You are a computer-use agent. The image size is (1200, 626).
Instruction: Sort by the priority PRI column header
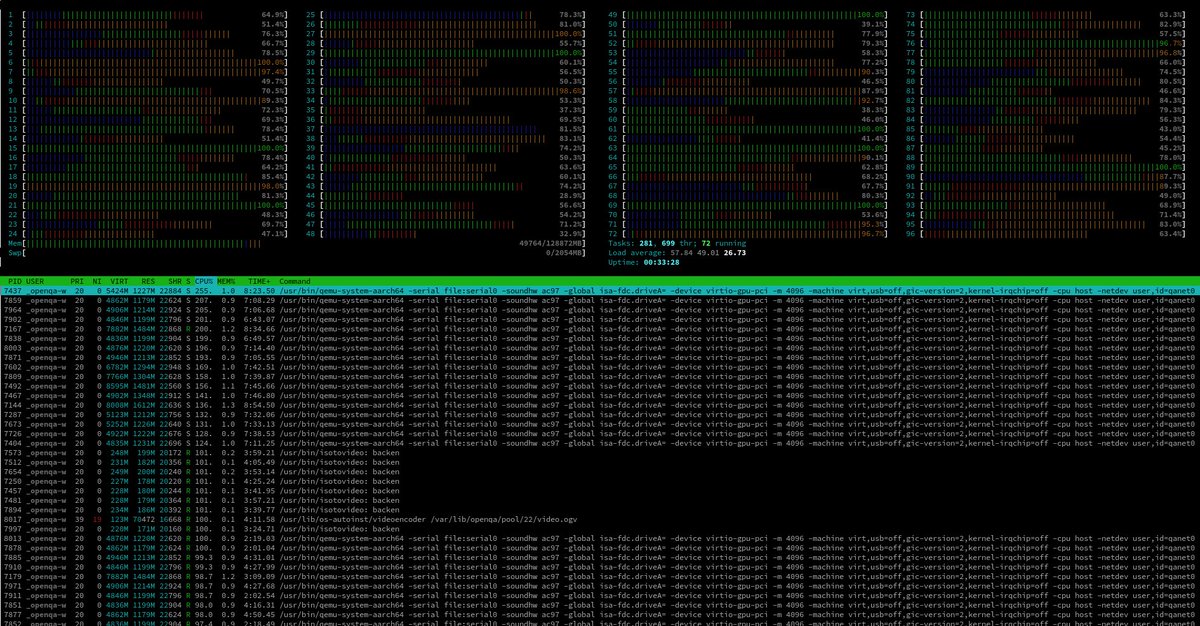pyautogui.click(x=75, y=281)
